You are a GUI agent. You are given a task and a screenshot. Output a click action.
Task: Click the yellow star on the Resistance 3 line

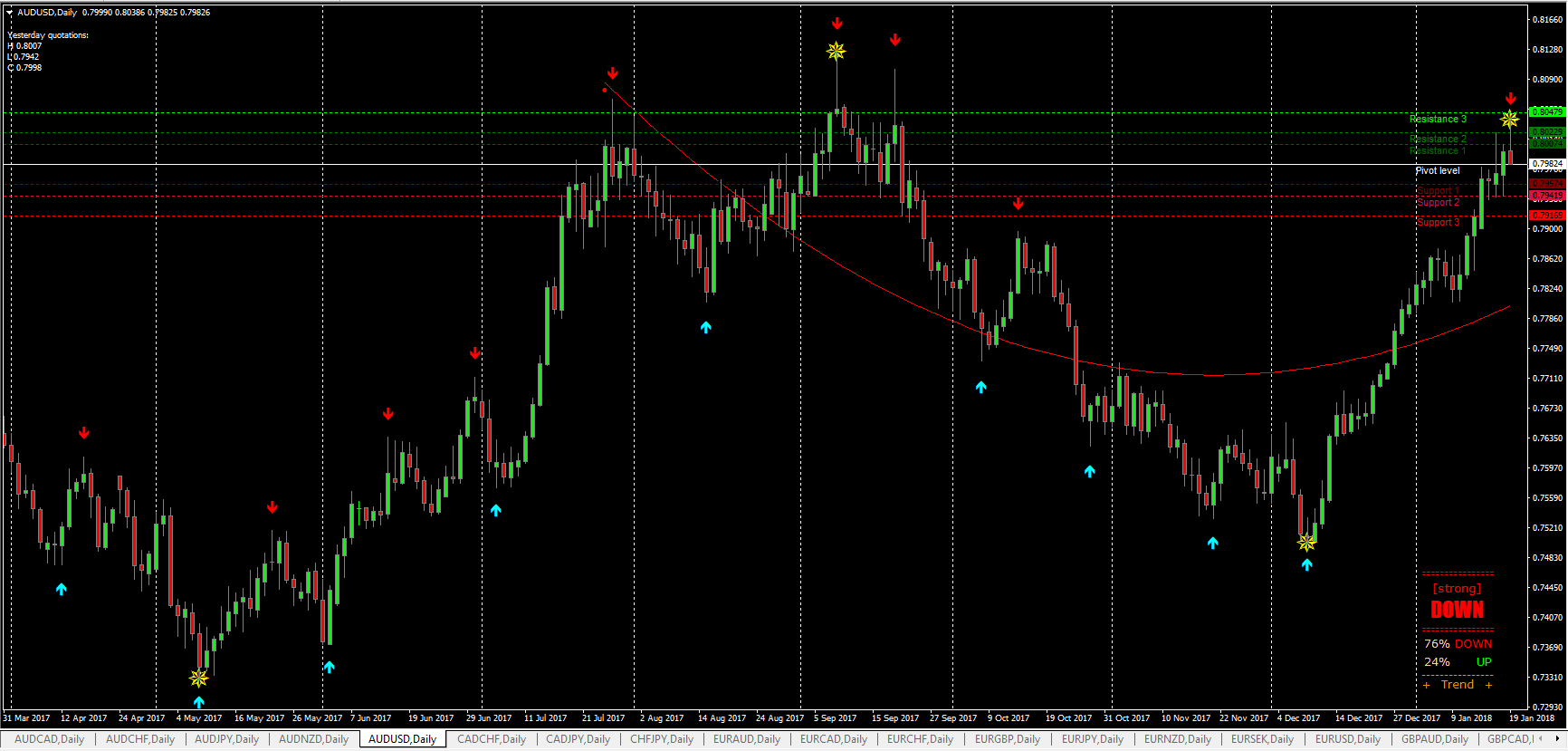tap(1509, 119)
